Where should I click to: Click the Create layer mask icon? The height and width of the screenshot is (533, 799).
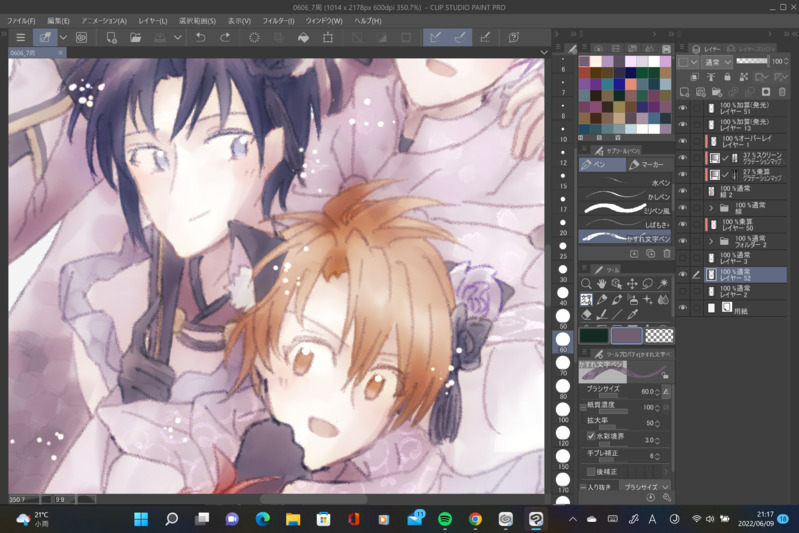(x=766, y=92)
